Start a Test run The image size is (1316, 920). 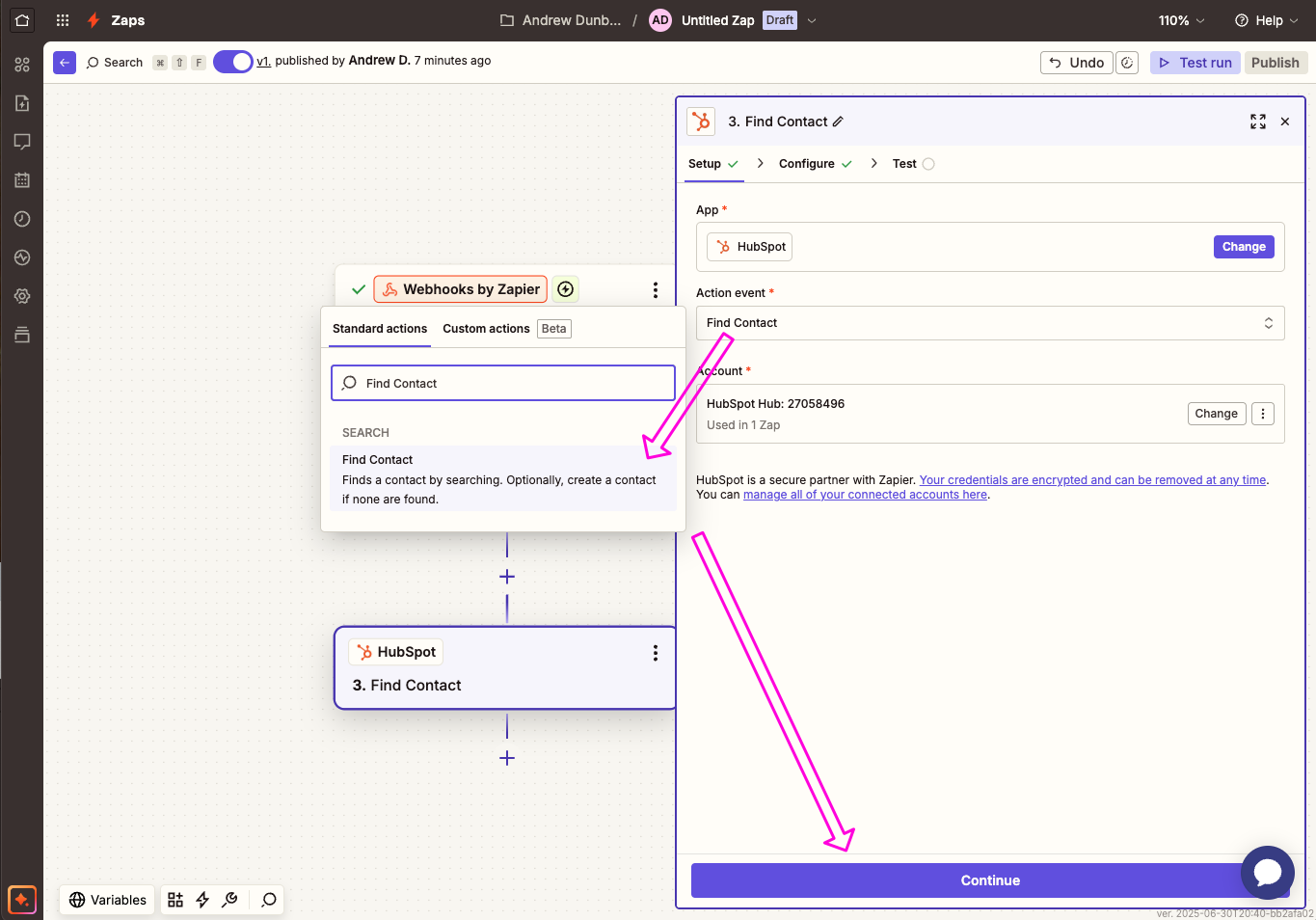pos(1195,63)
